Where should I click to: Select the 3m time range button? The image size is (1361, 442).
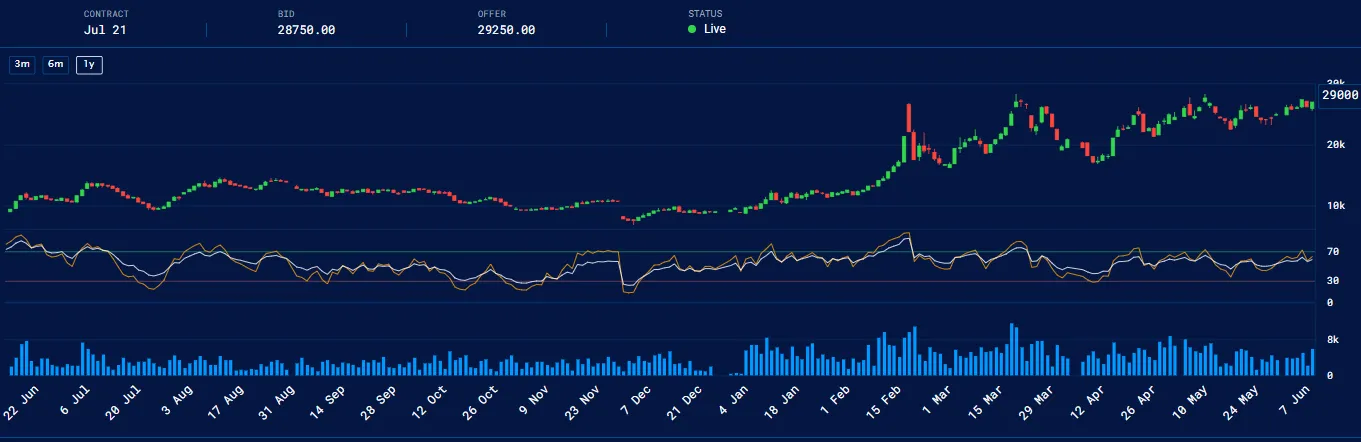(x=21, y=65)
